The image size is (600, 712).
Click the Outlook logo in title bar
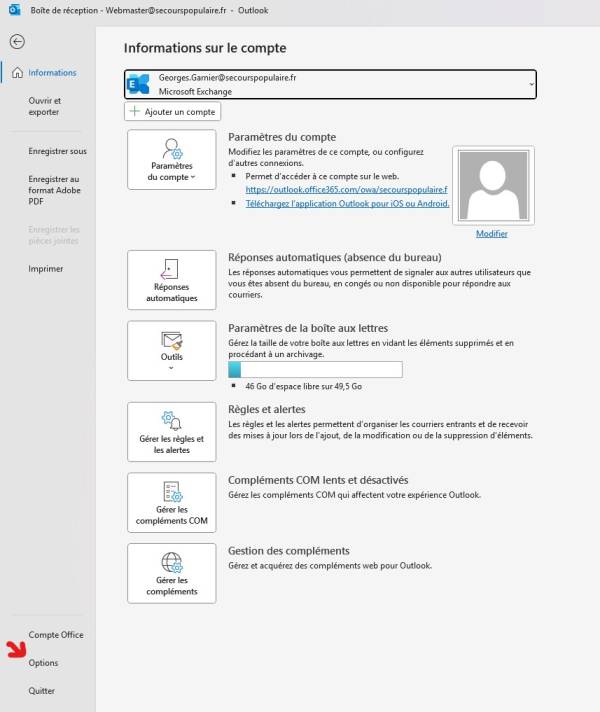click(15, 10)
